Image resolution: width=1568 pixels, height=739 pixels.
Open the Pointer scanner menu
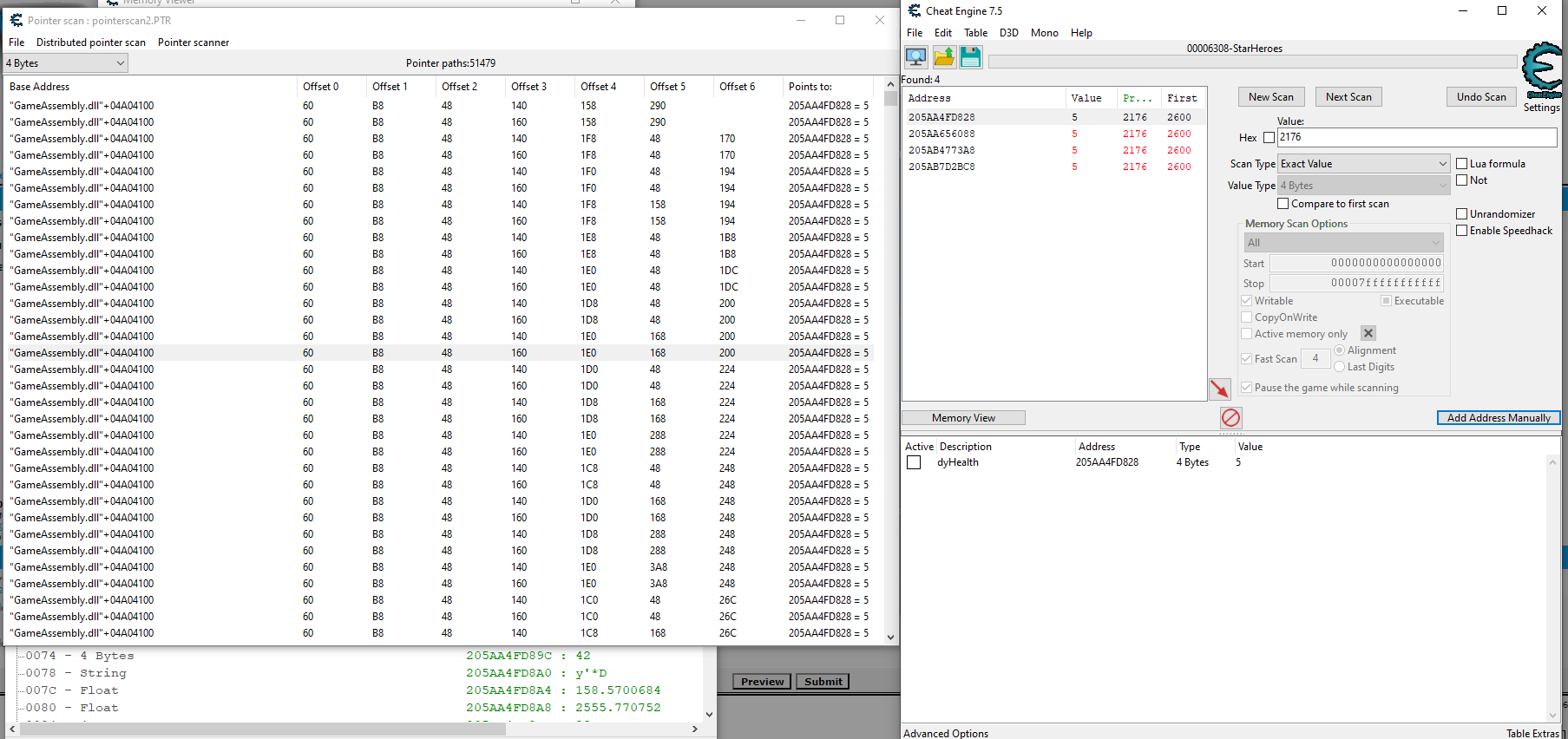pyautogui.click(x=194, y=43)
